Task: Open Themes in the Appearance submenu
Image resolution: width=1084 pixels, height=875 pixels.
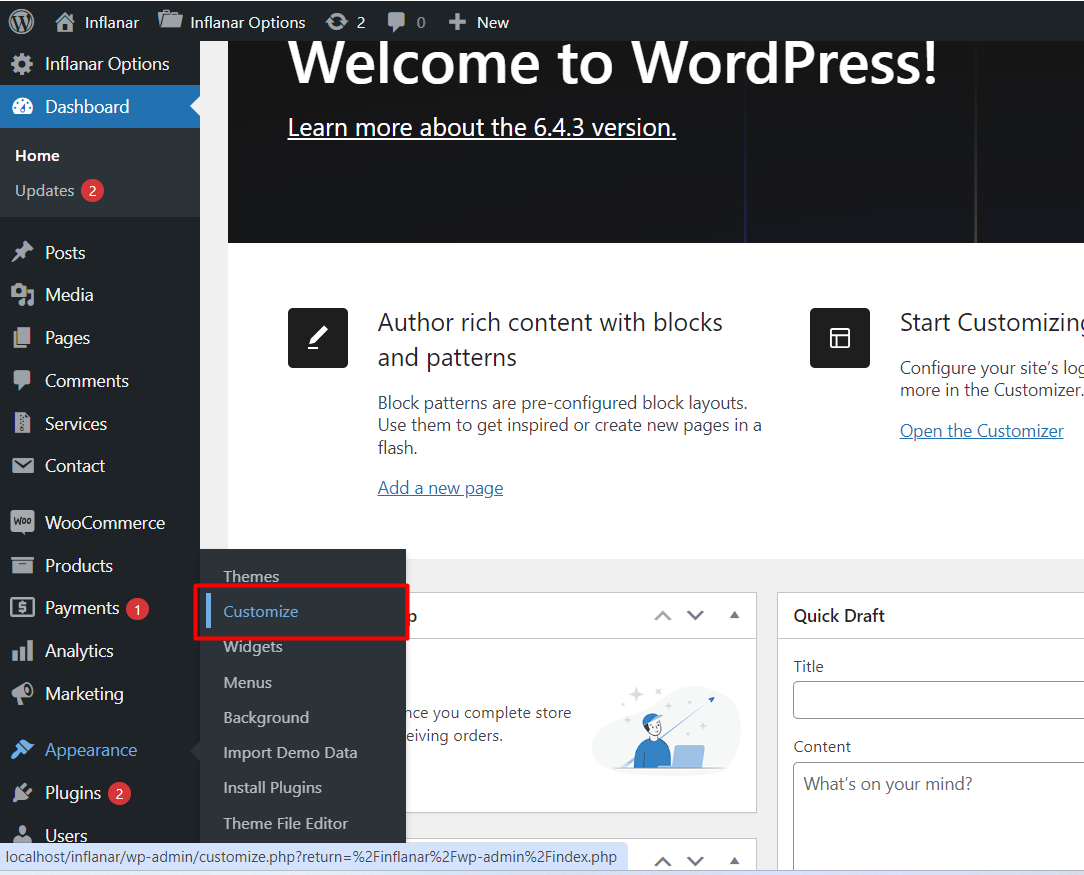Action: click(x=251, y=576)
